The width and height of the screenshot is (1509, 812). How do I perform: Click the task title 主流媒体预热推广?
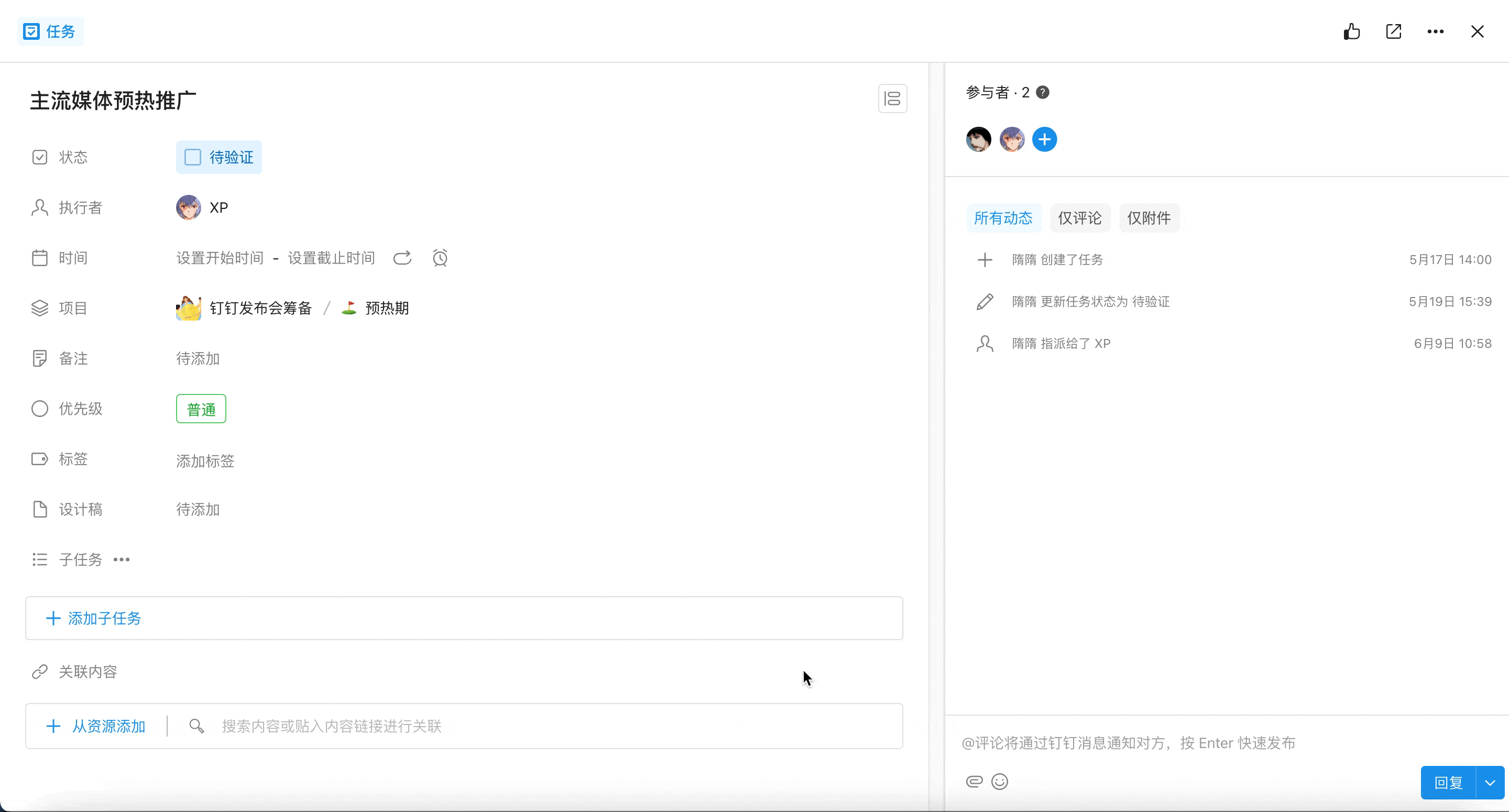pyautogui.click(x=113, y=101)
